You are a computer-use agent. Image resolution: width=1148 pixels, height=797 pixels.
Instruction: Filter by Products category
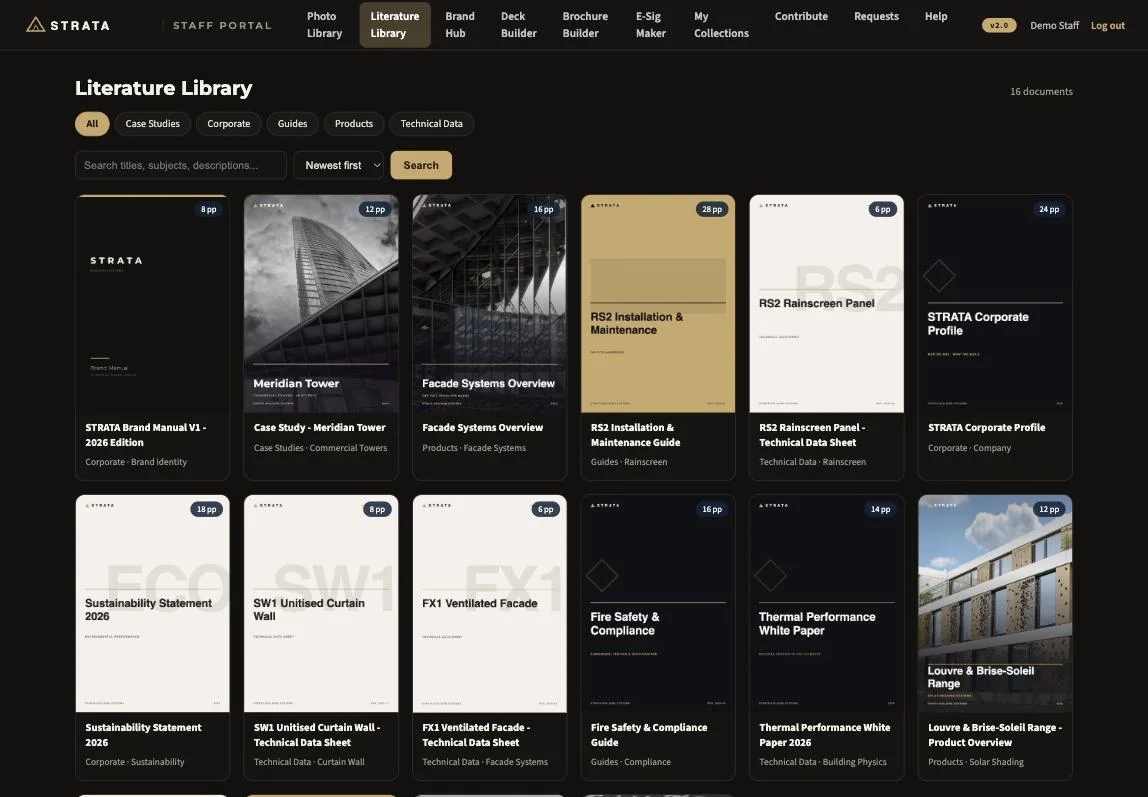coord(354,124)
